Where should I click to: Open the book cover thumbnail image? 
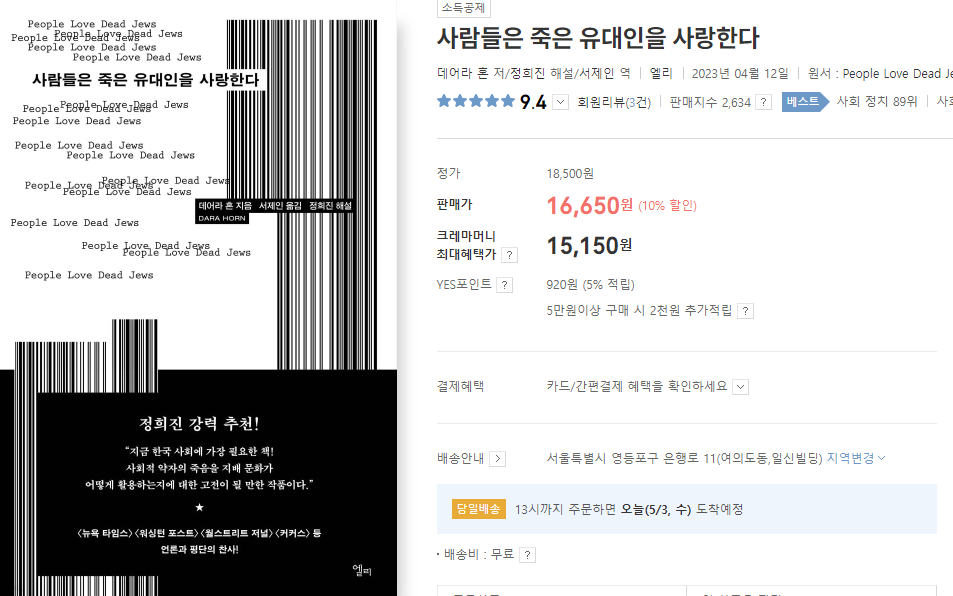coord(198,298)
